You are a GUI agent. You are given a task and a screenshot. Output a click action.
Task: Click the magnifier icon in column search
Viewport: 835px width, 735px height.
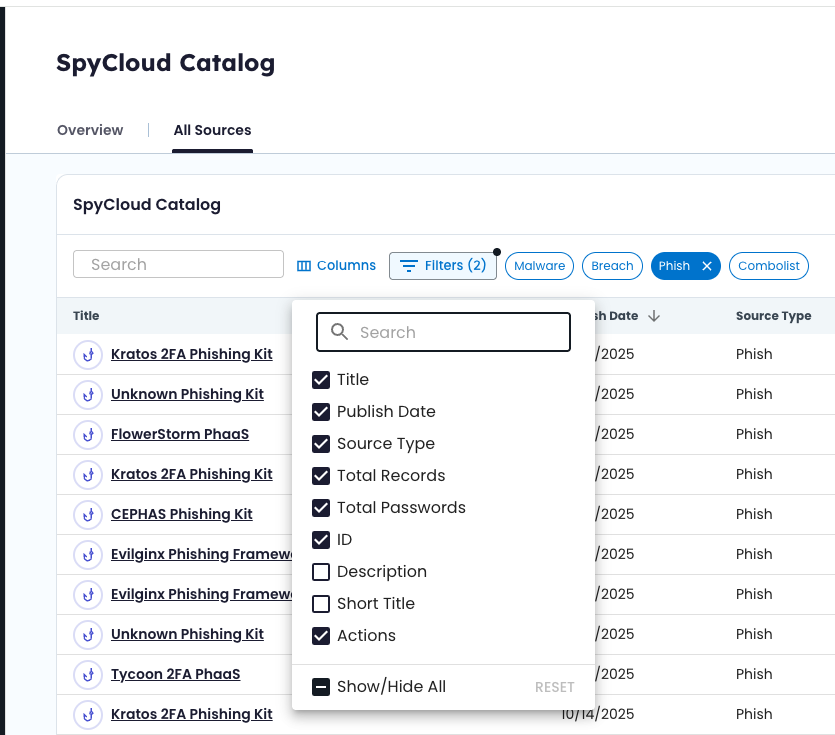pos(339,332)
